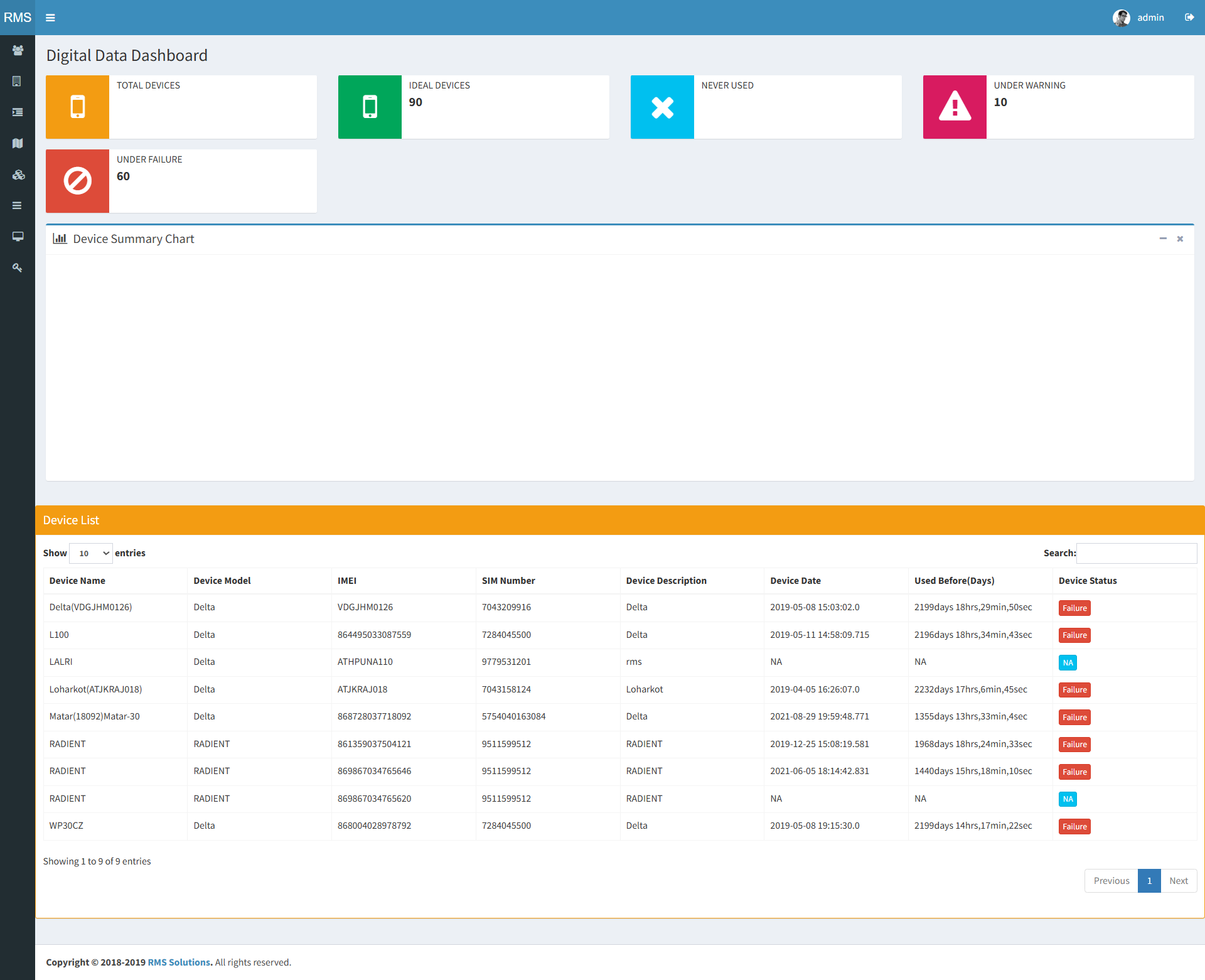Collapse the Device Summary Chart panel
The width and height of the screenshot is (1205, 980).
tap(1163, 239)
